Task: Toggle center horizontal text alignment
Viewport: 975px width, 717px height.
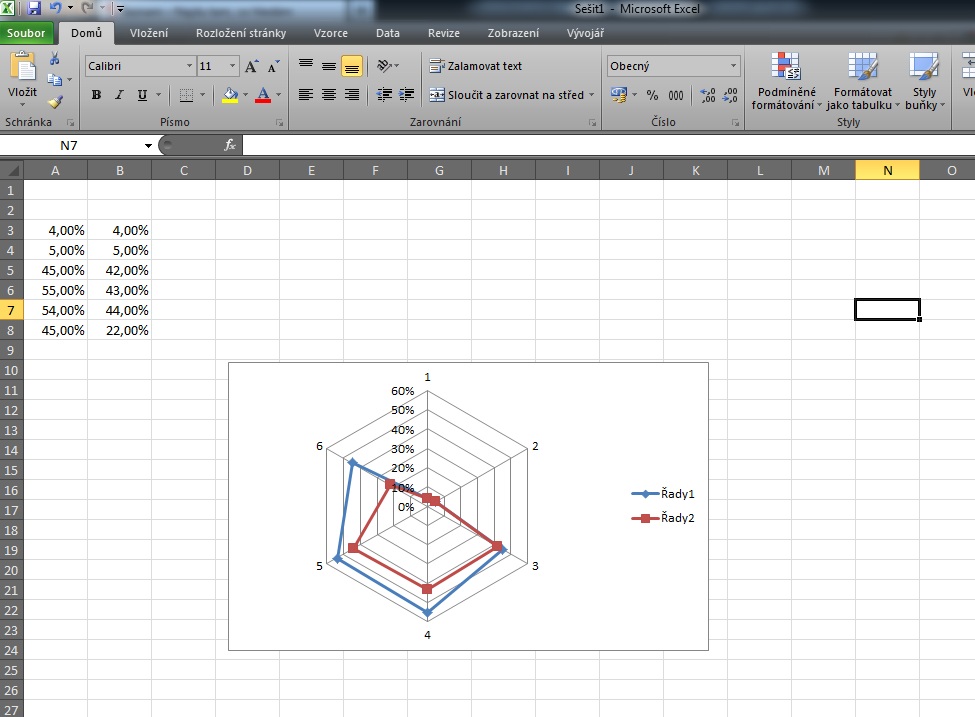Action: coord(329,95)
